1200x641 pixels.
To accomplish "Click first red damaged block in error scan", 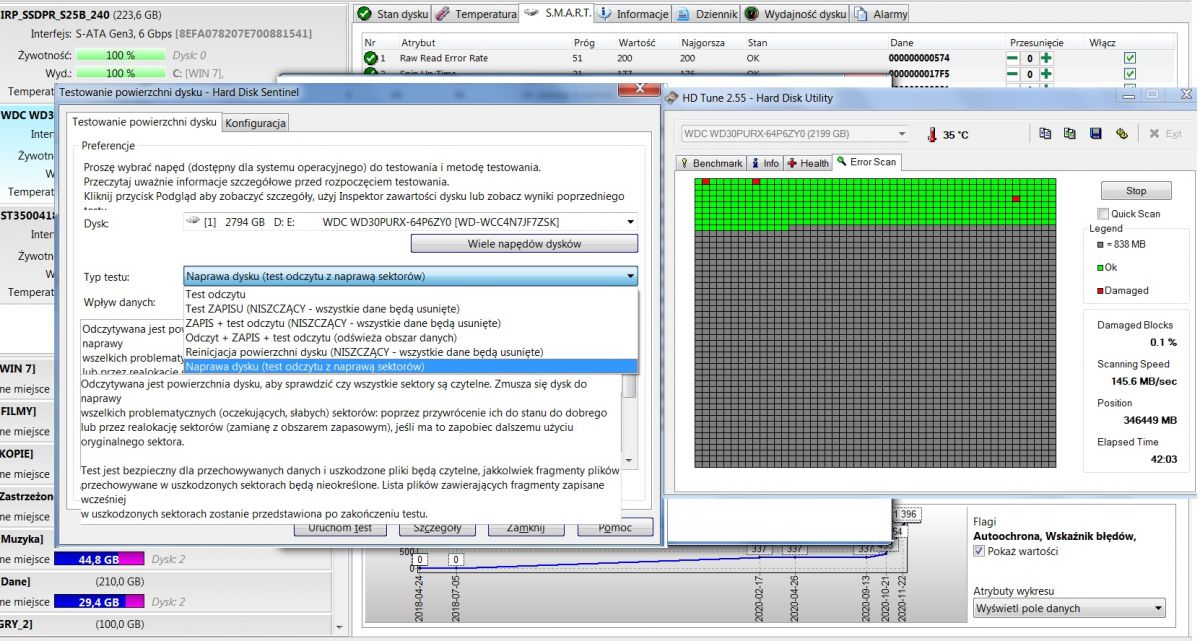I will click(706, 181).
